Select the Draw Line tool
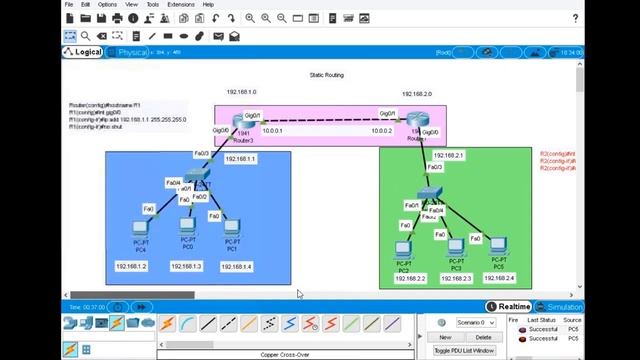The image size is (640, 360). 152,36
